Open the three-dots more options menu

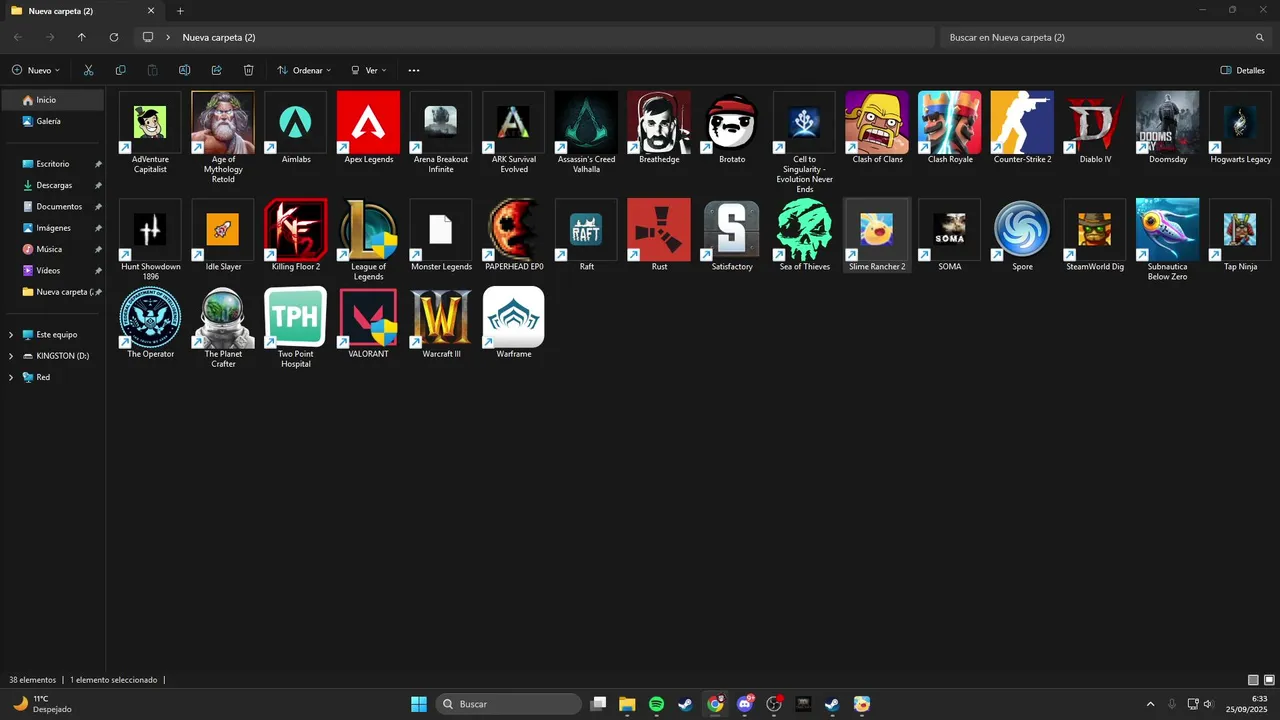(x=414, y=70)
